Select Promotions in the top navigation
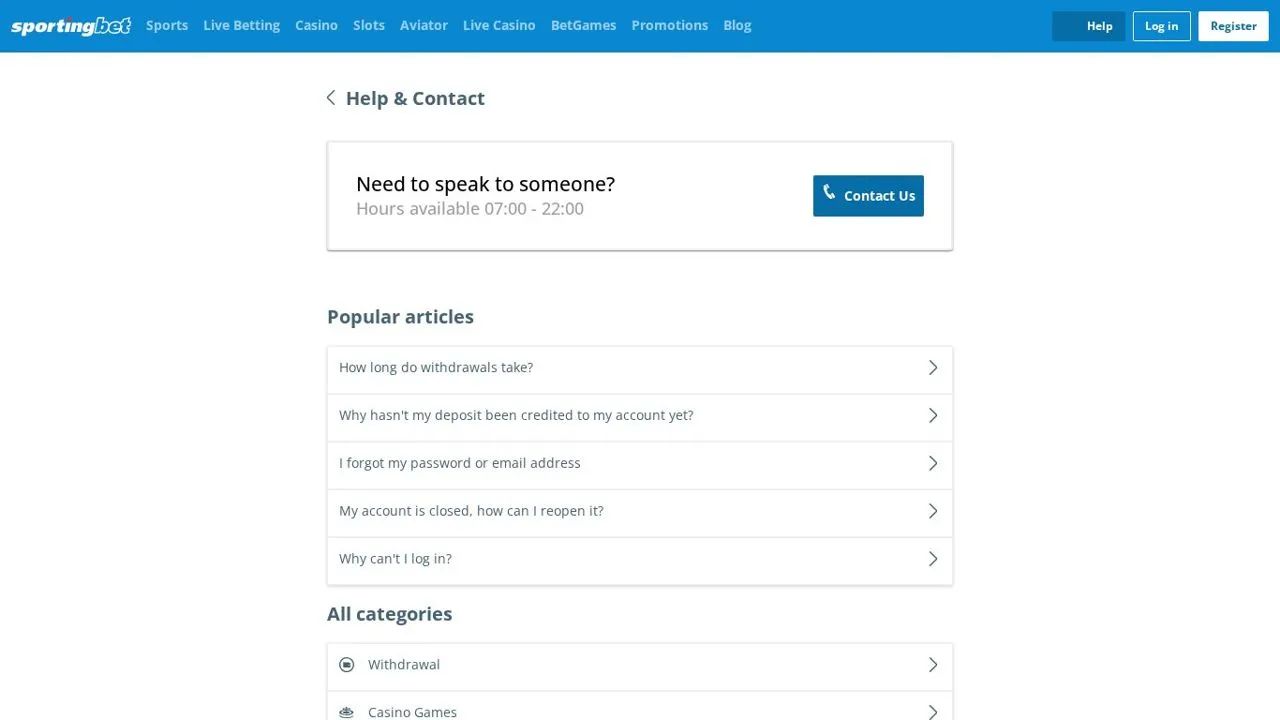The height and width of the screenshot is (720, 1280). click(x=670, y=25)
